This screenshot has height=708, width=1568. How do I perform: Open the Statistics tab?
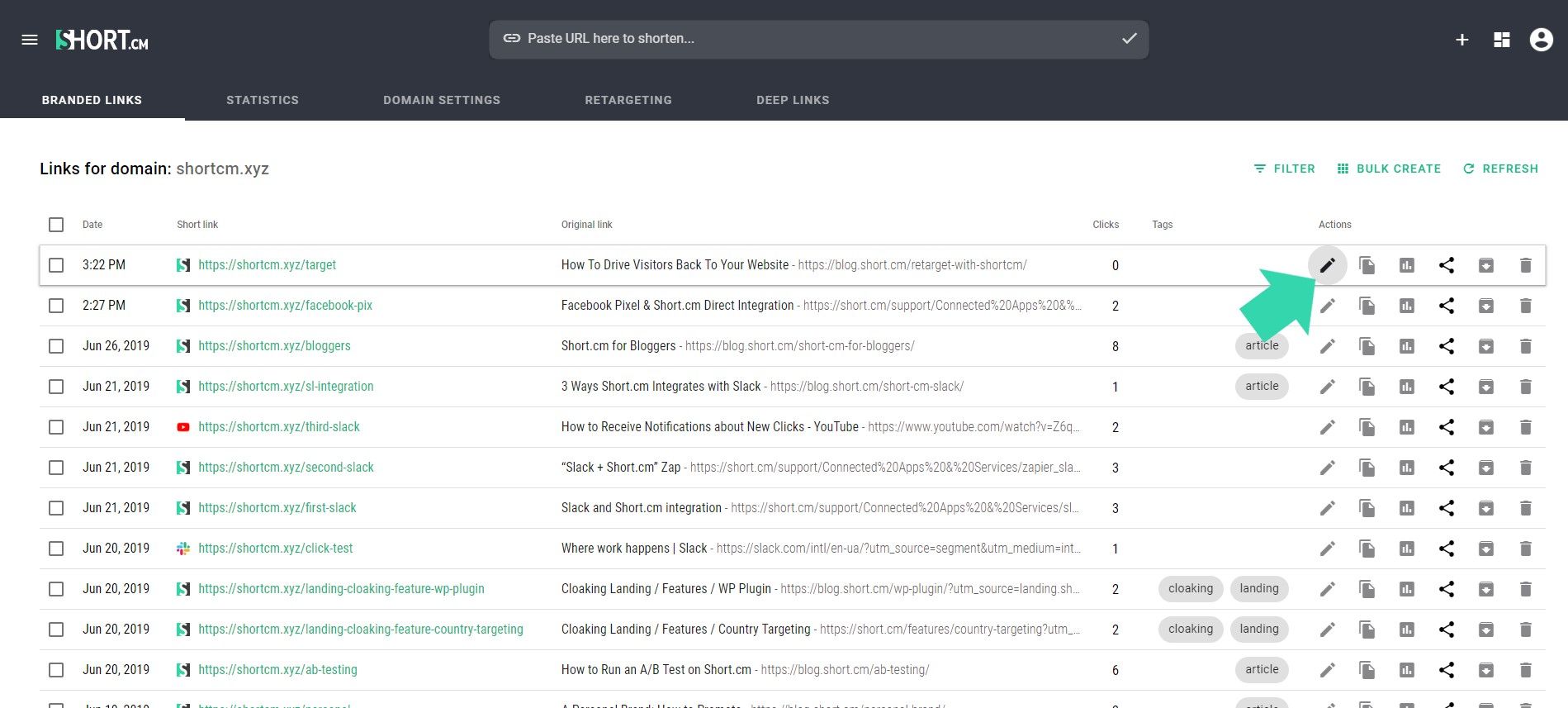click(x=263, y=100)
